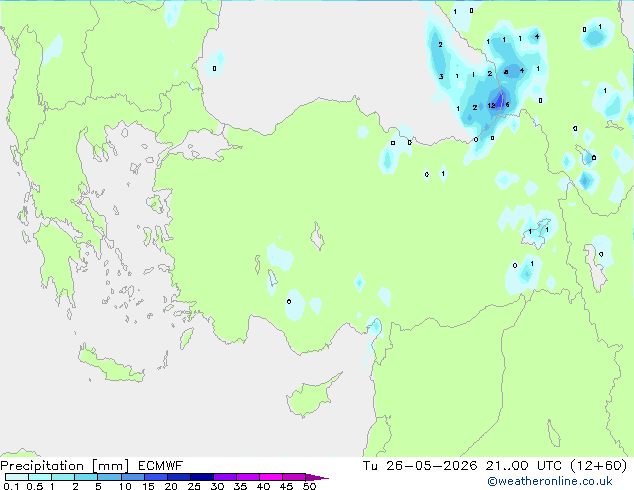Select the magenta swatch between 40 and 45
Image resolution: width=634 pixels, height=490 pixels.
tap(271, 477)
